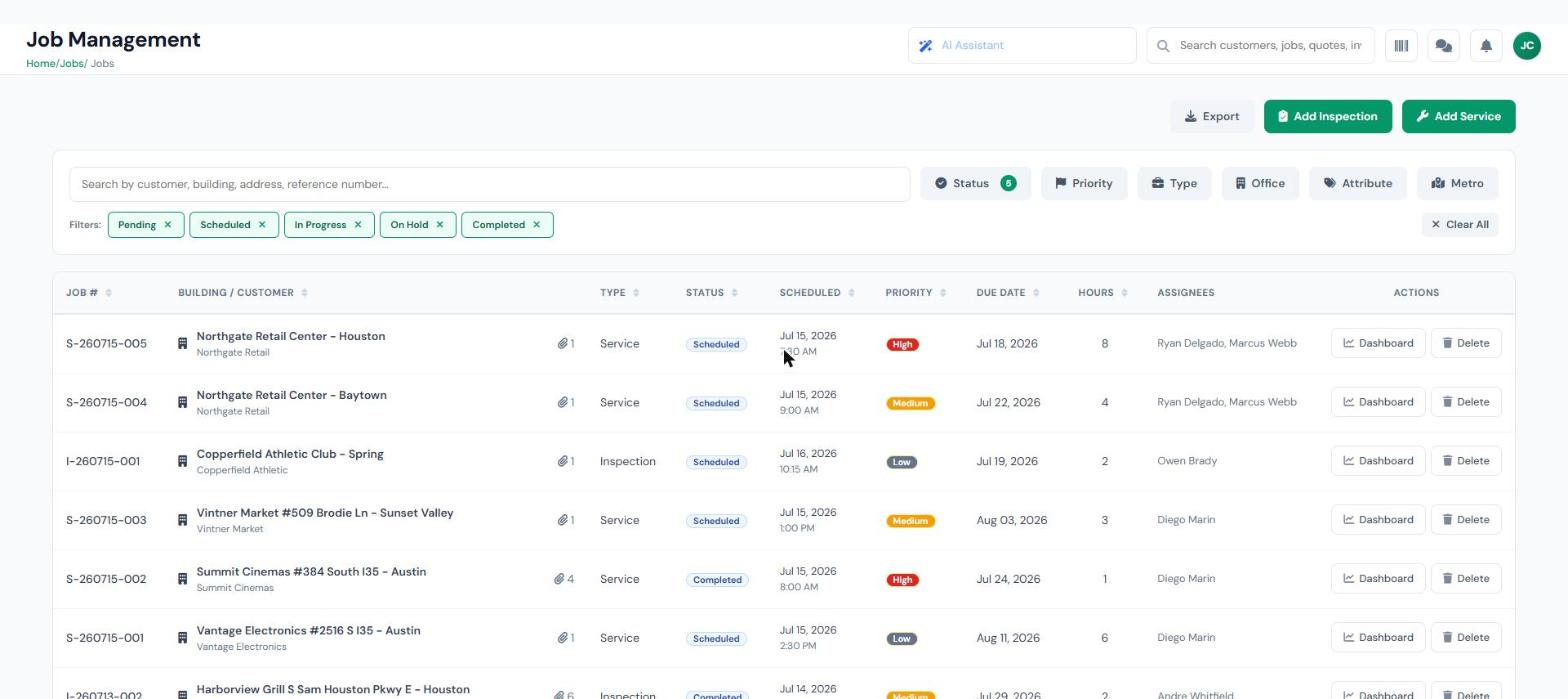Click building icon beside Northgate Retail Center - Houston

tap(183, 344)
